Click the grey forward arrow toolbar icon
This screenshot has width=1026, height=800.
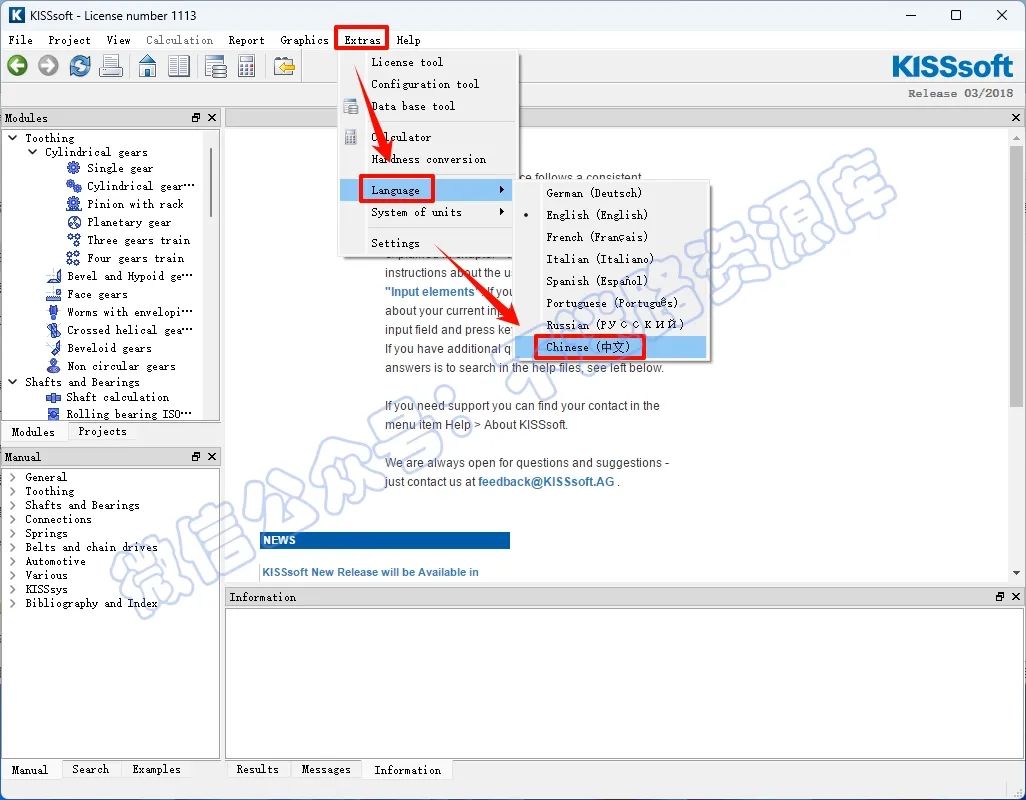tap(48, 65)
